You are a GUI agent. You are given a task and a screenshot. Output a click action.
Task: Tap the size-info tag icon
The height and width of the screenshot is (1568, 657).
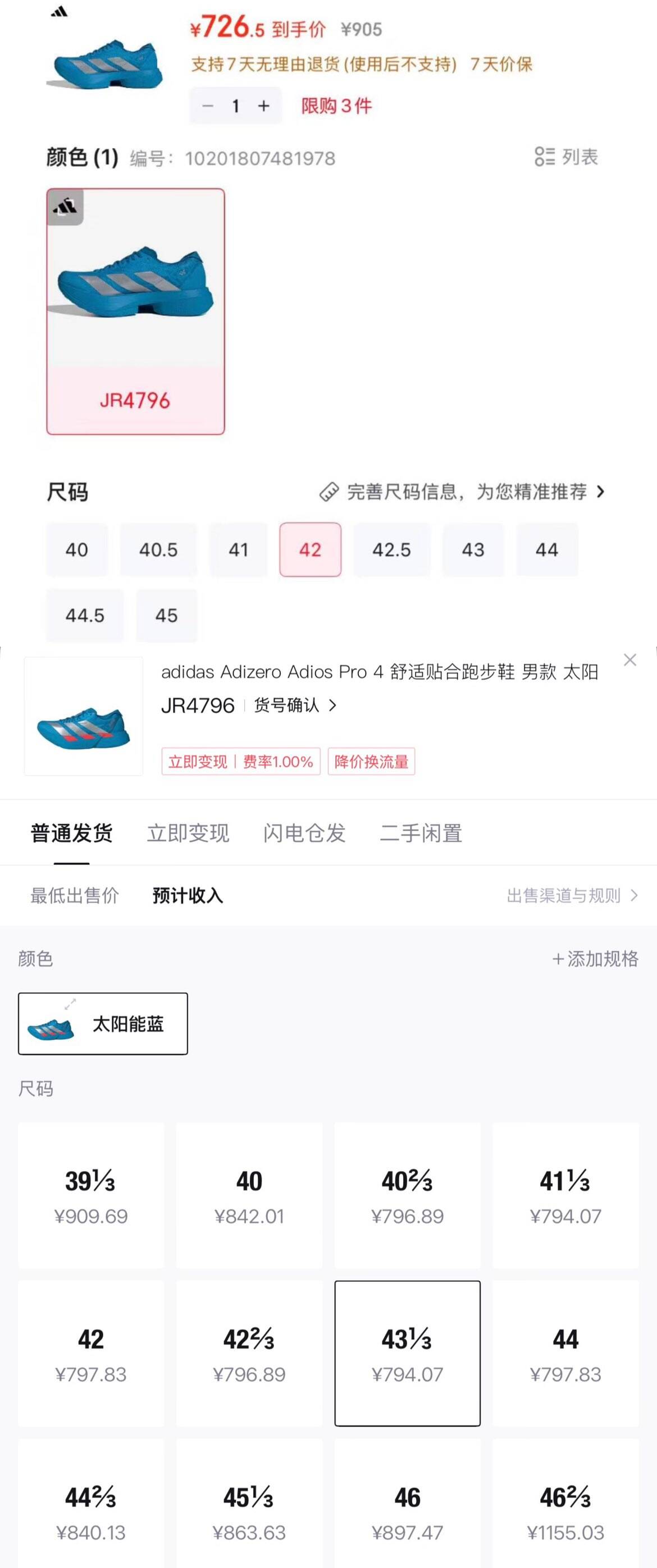[x=329, y=491]
